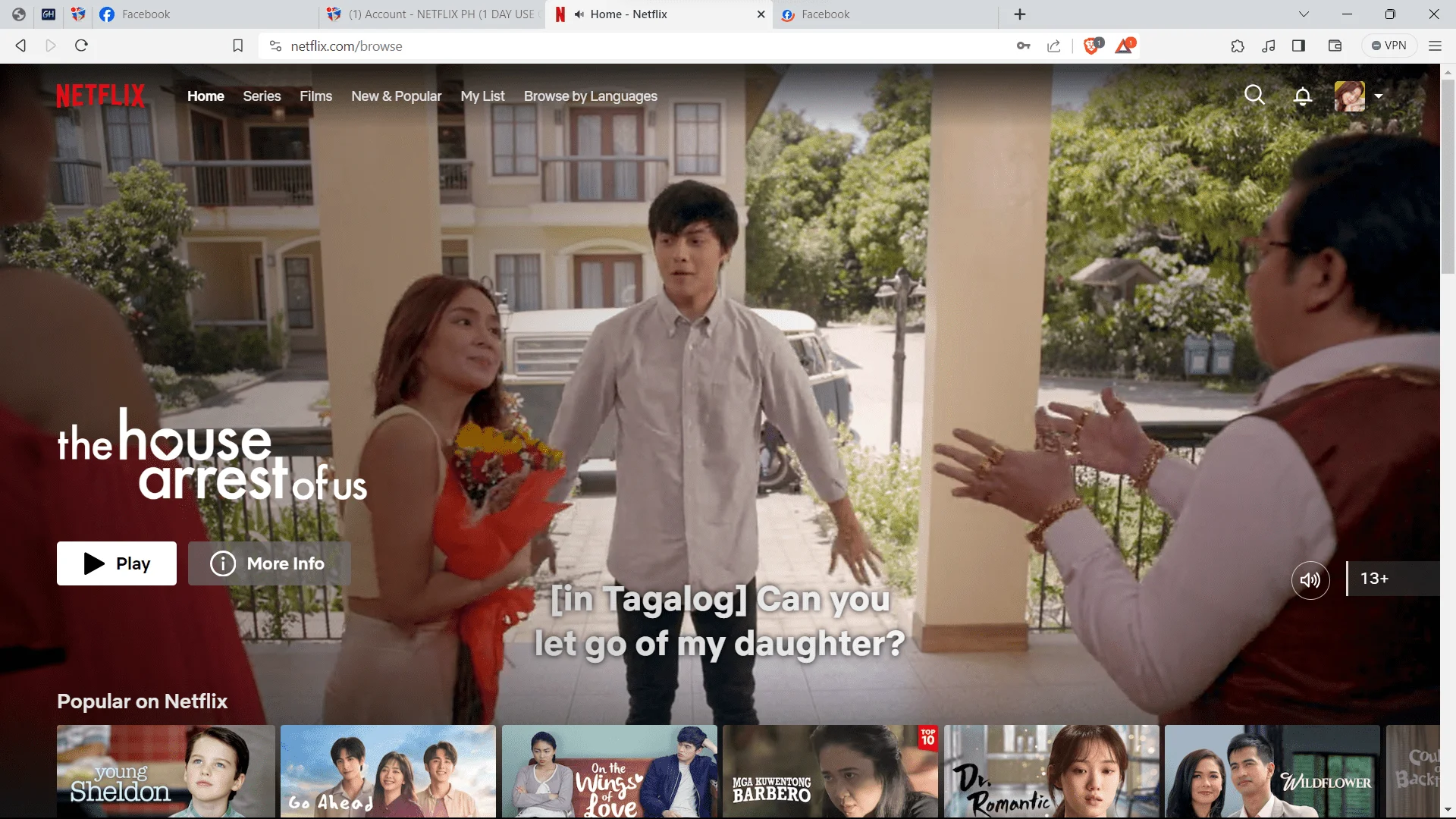Open saved passwords key icon
The width and height of the screenshot is (1456, 819).
(1023, 46)
